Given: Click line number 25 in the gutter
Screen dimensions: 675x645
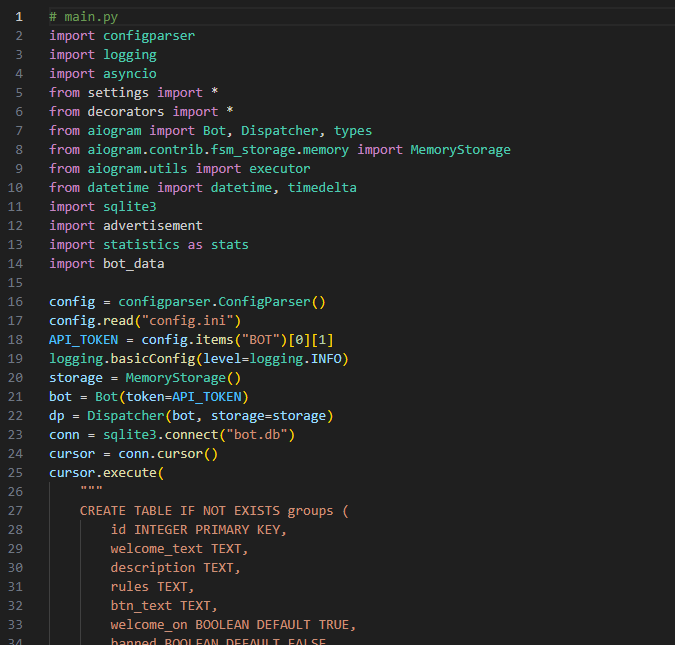Looking at the screenshot, I should point(15,472).
